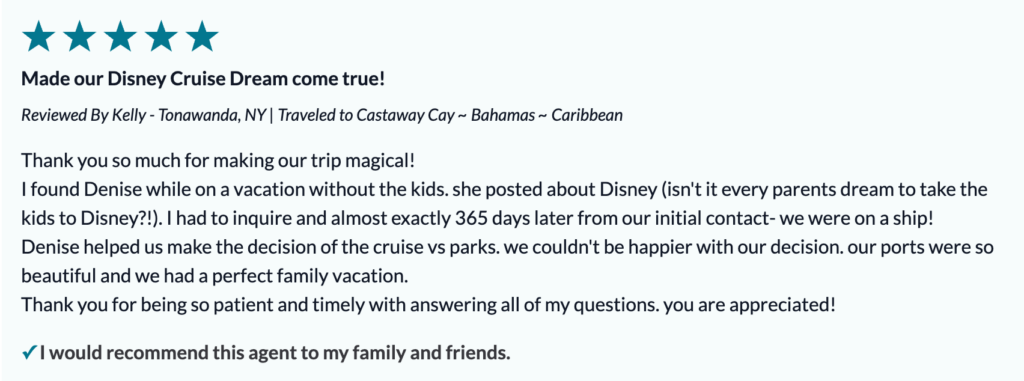The height and width of the screenshot is (381, 1024).
Task: Click 'beautiful and we had a perfect family vacation' line
Action: (215, 277)
